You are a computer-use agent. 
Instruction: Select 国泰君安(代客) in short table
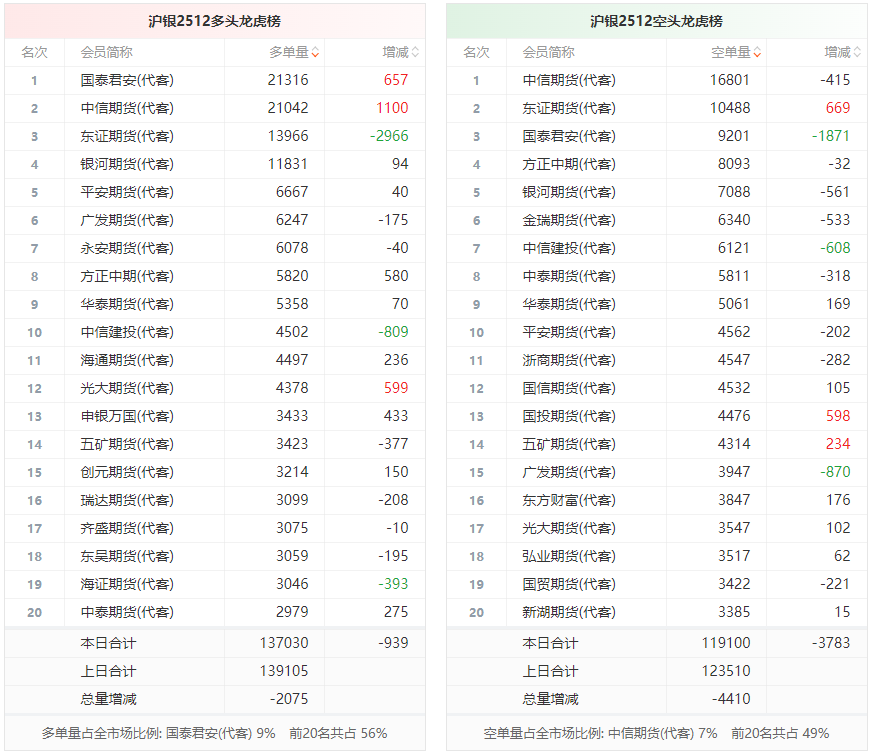pos(569,136)
